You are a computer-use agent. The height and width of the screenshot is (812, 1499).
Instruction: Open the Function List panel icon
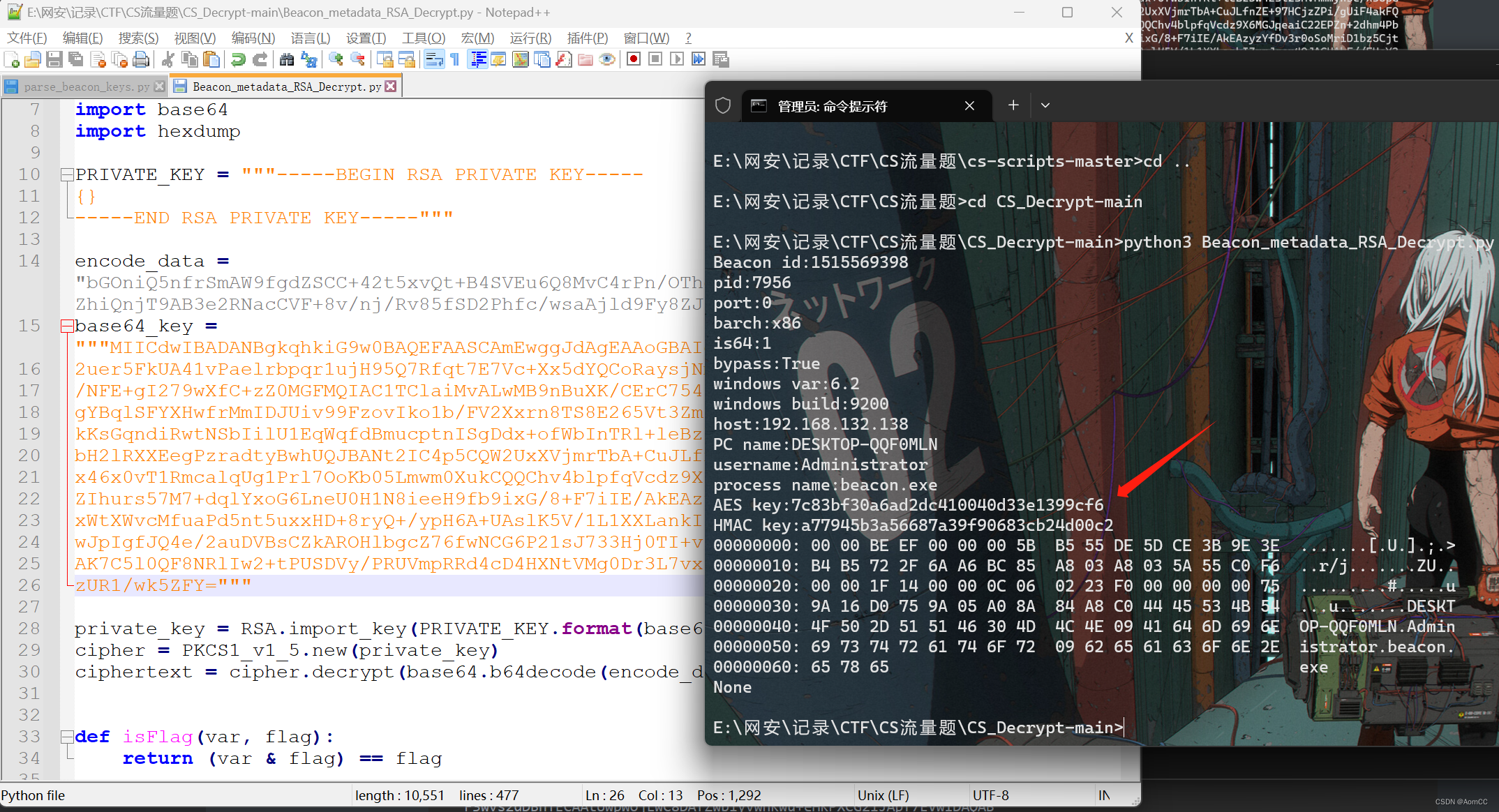(564, 60)
